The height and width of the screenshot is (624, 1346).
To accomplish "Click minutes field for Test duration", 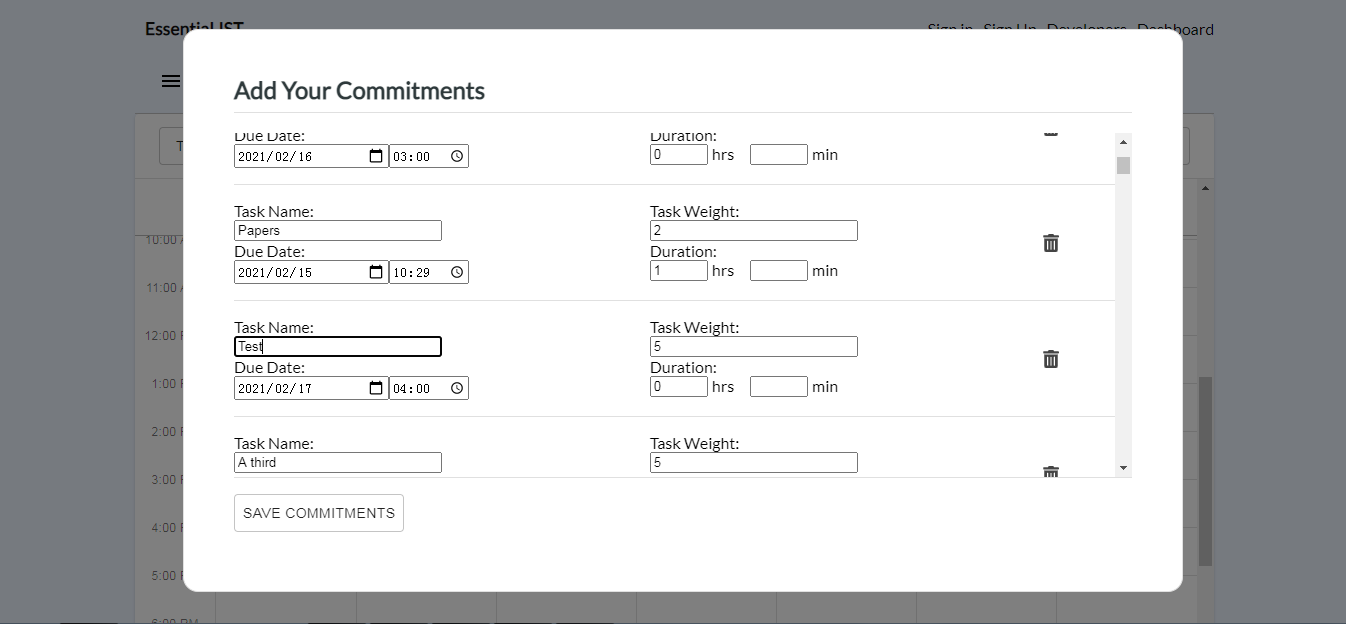I will [778, 387].
